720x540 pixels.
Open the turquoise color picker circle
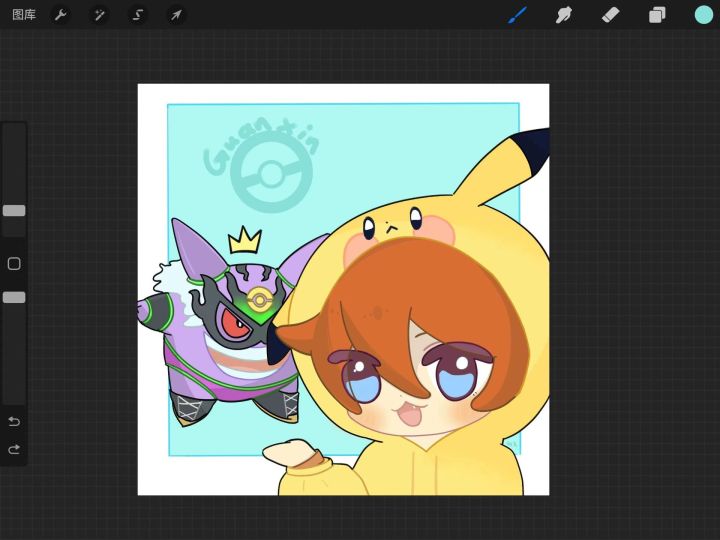[x=704, y=15]
